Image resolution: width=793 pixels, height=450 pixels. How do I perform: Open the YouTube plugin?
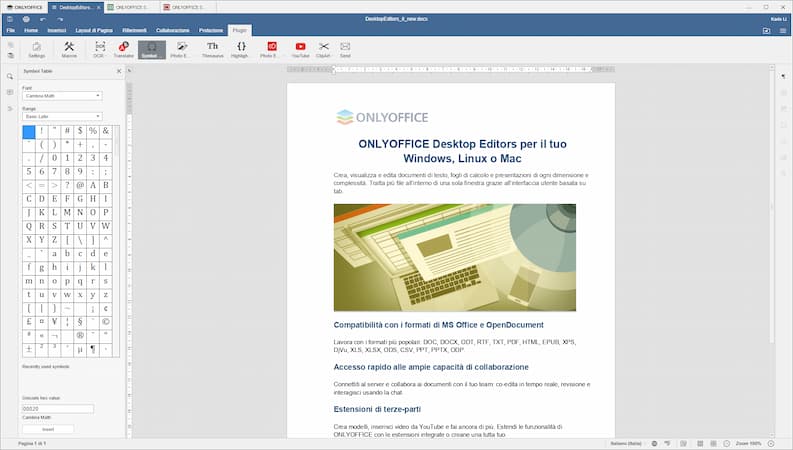point(300,49)
